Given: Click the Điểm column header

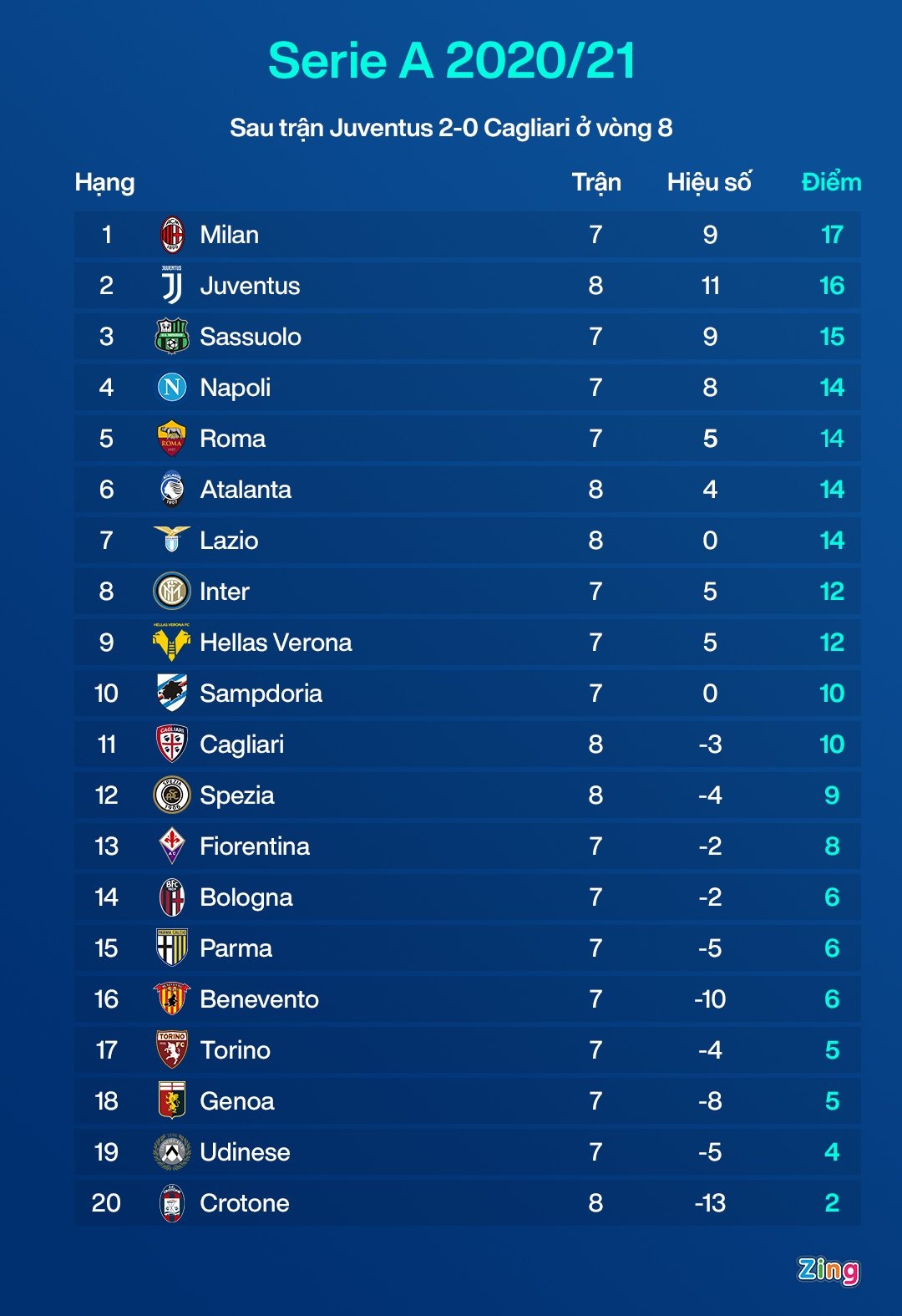Looking at the screenshot, I should (831, 182).
